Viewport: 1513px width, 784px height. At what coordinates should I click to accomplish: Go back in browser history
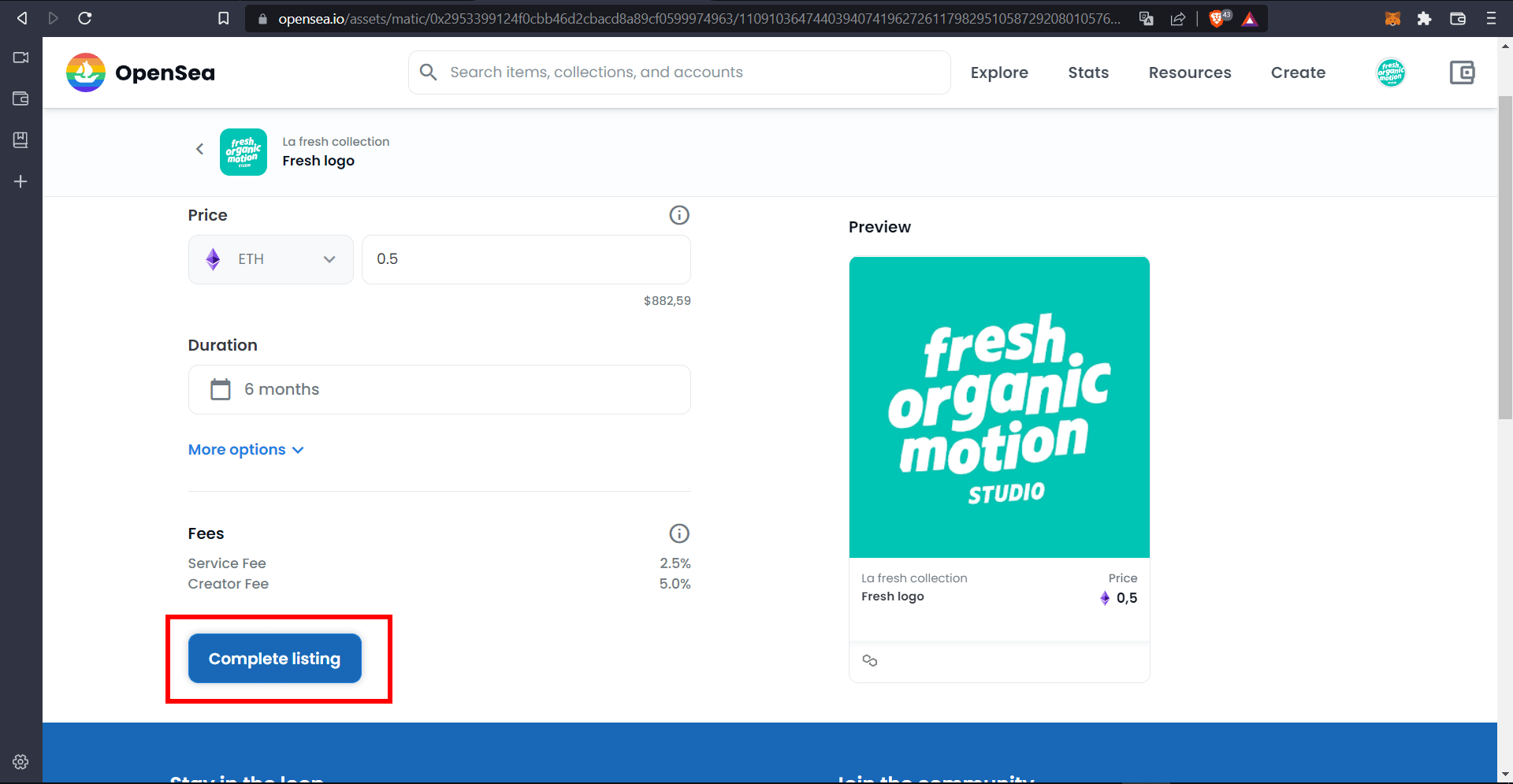[x=22, y=18]
